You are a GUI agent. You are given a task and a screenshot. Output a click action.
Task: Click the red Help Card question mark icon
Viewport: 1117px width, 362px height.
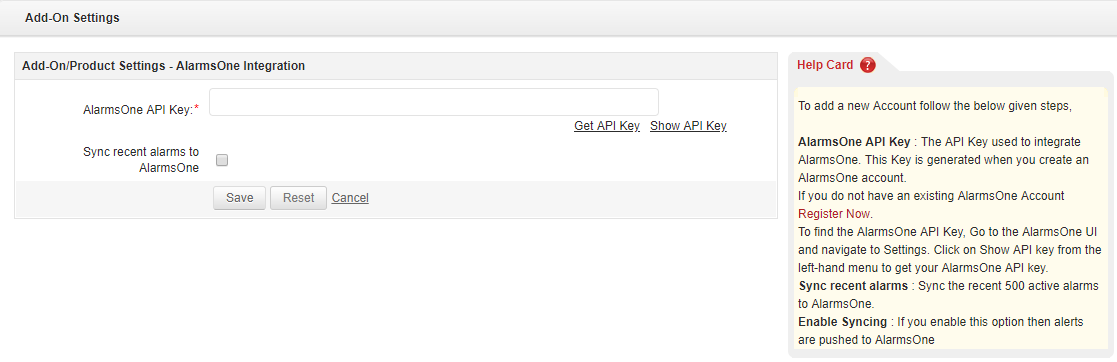pos(868,65)
